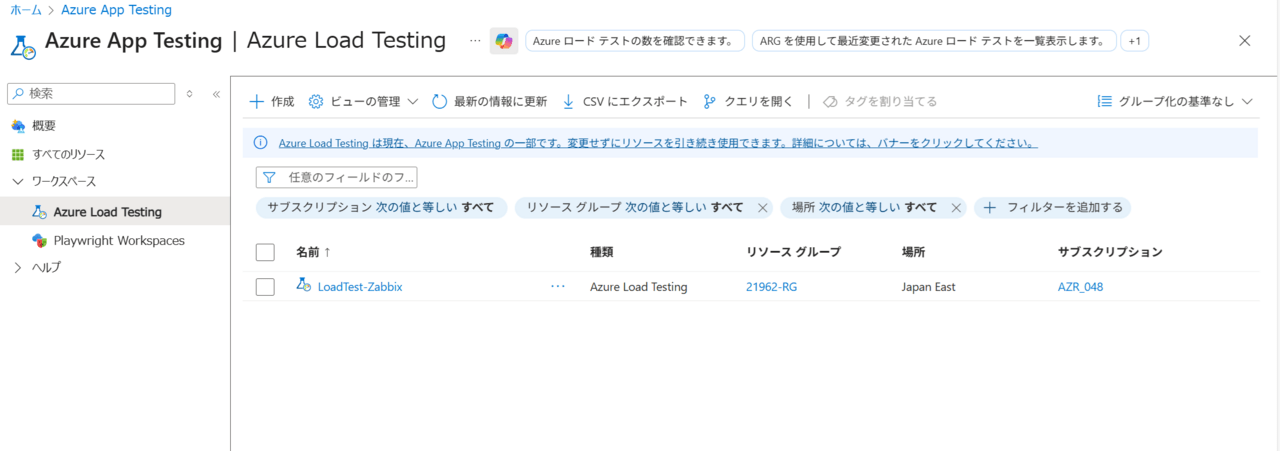Check the LoadTest-Zabbix row checkbox
1280x451 pixels.
click(x=265, y=287)
